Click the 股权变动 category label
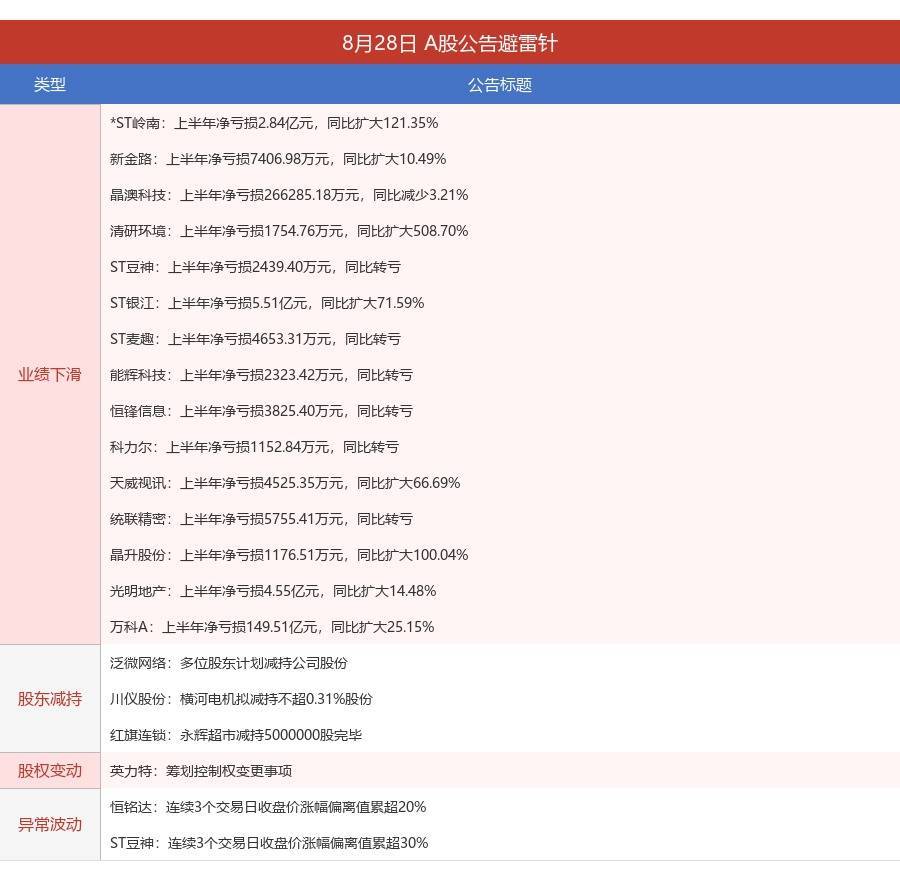The width and height of the screenshot is (900, 880). tap(50, 770)
